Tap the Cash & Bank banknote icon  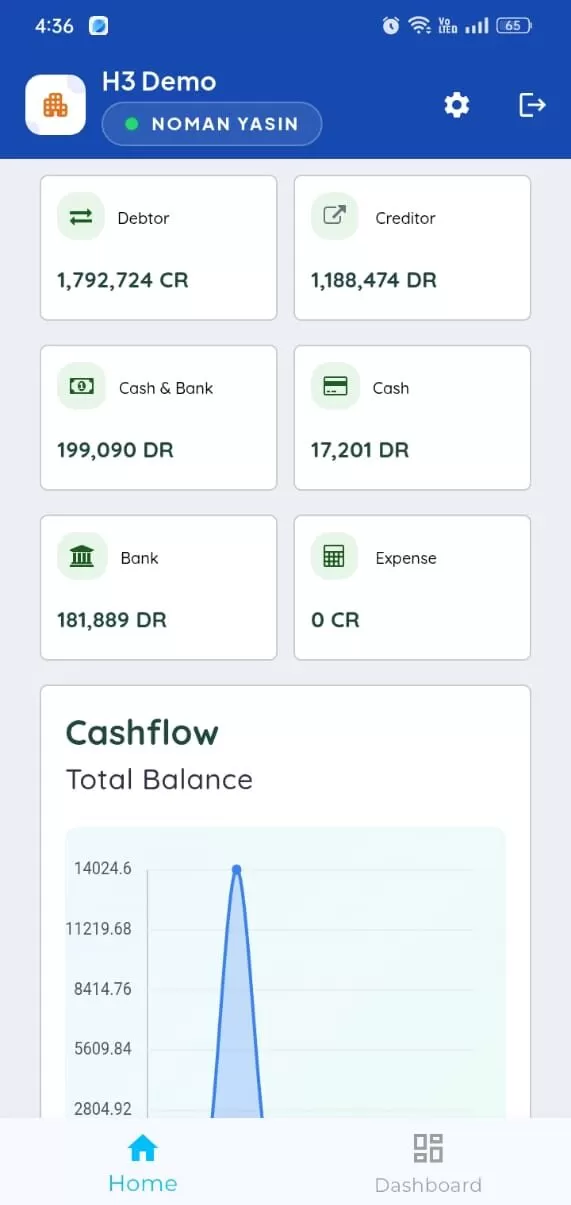pyautogui.click(x=81, y=386)
